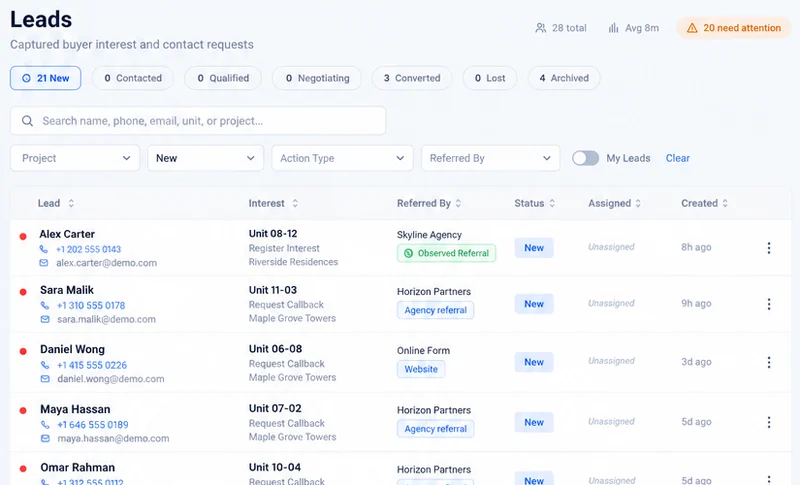
Task: Click the New status badge for Alex Carter
Action: pos(534,248)
